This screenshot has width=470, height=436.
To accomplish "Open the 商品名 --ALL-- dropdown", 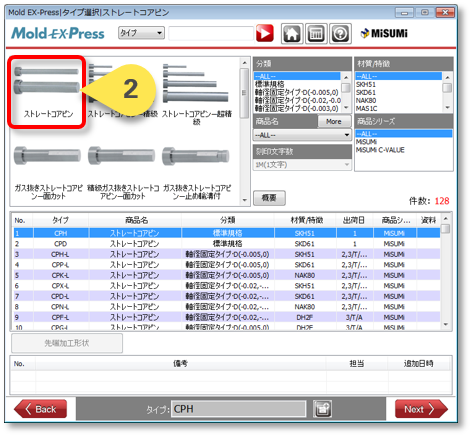I will tap(302, 135).
